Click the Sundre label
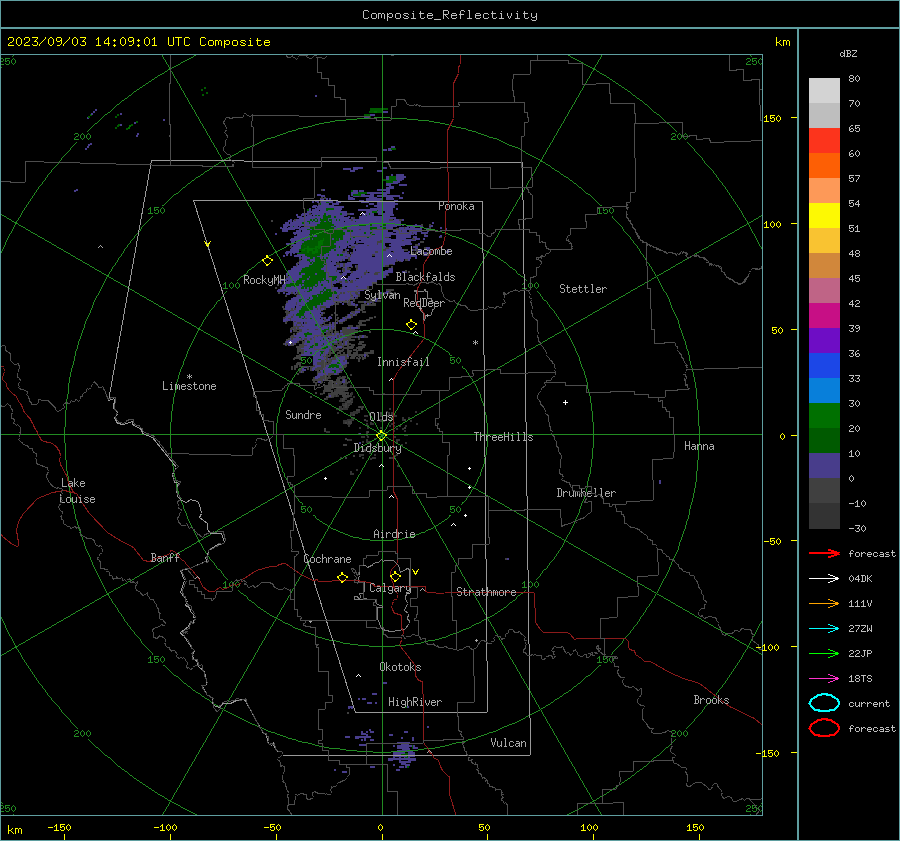Screen dimensions: 900x841 click(303, 415)
